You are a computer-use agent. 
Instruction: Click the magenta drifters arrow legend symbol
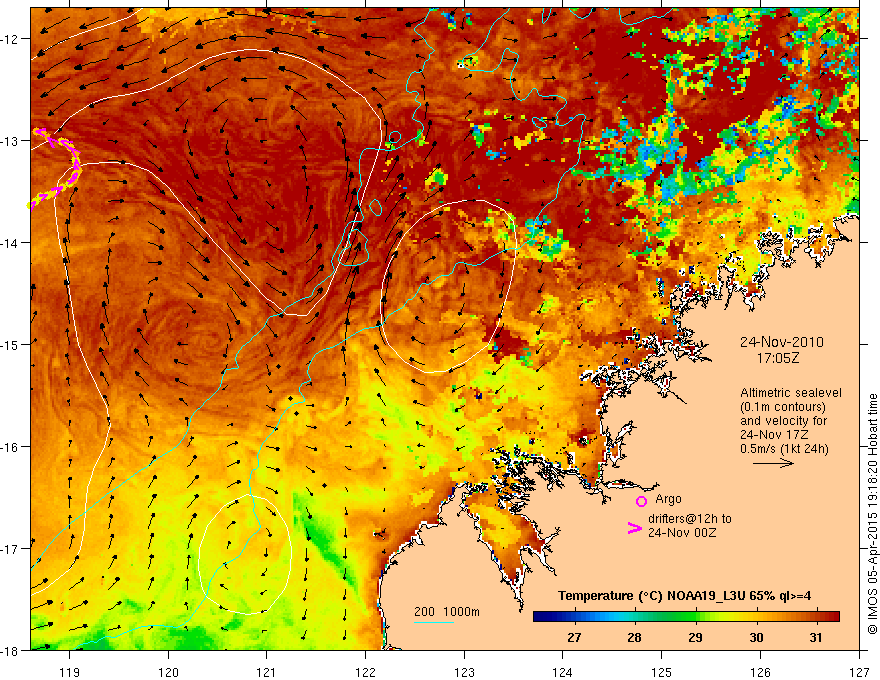[x=634, y=527]
